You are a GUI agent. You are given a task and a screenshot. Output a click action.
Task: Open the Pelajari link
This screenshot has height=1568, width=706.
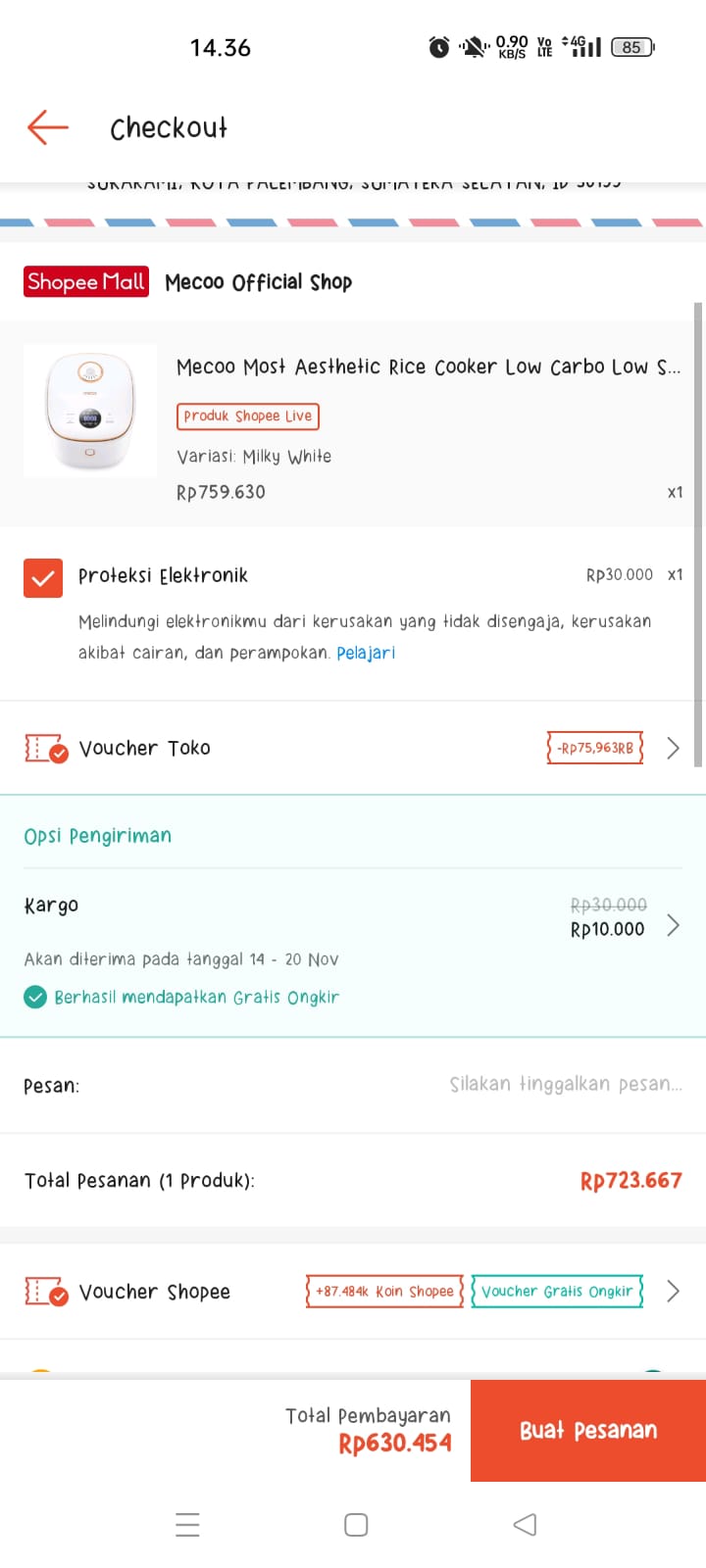pyautogui.click(x=366, y=653)
